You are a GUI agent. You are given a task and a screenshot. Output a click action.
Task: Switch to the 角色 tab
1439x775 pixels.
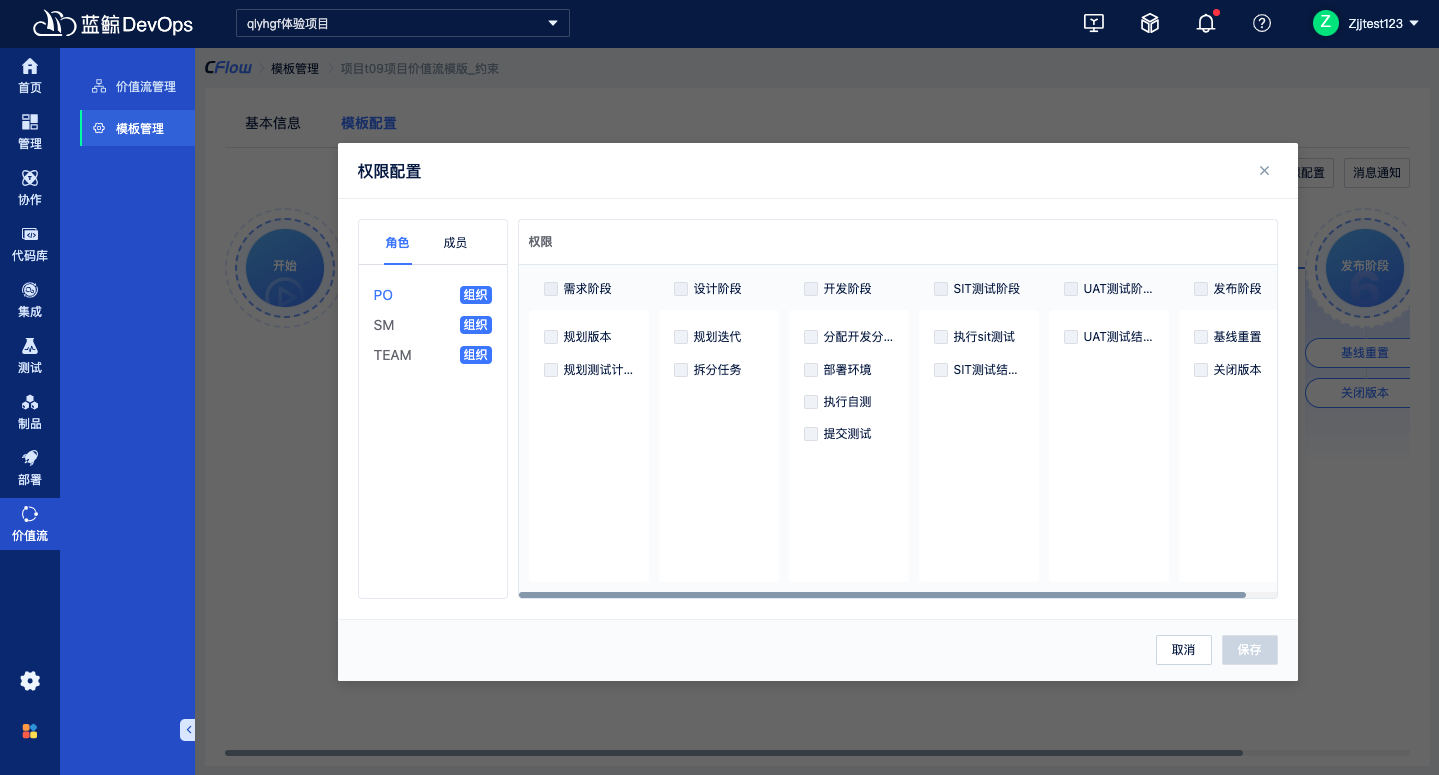tap(397, 243)
